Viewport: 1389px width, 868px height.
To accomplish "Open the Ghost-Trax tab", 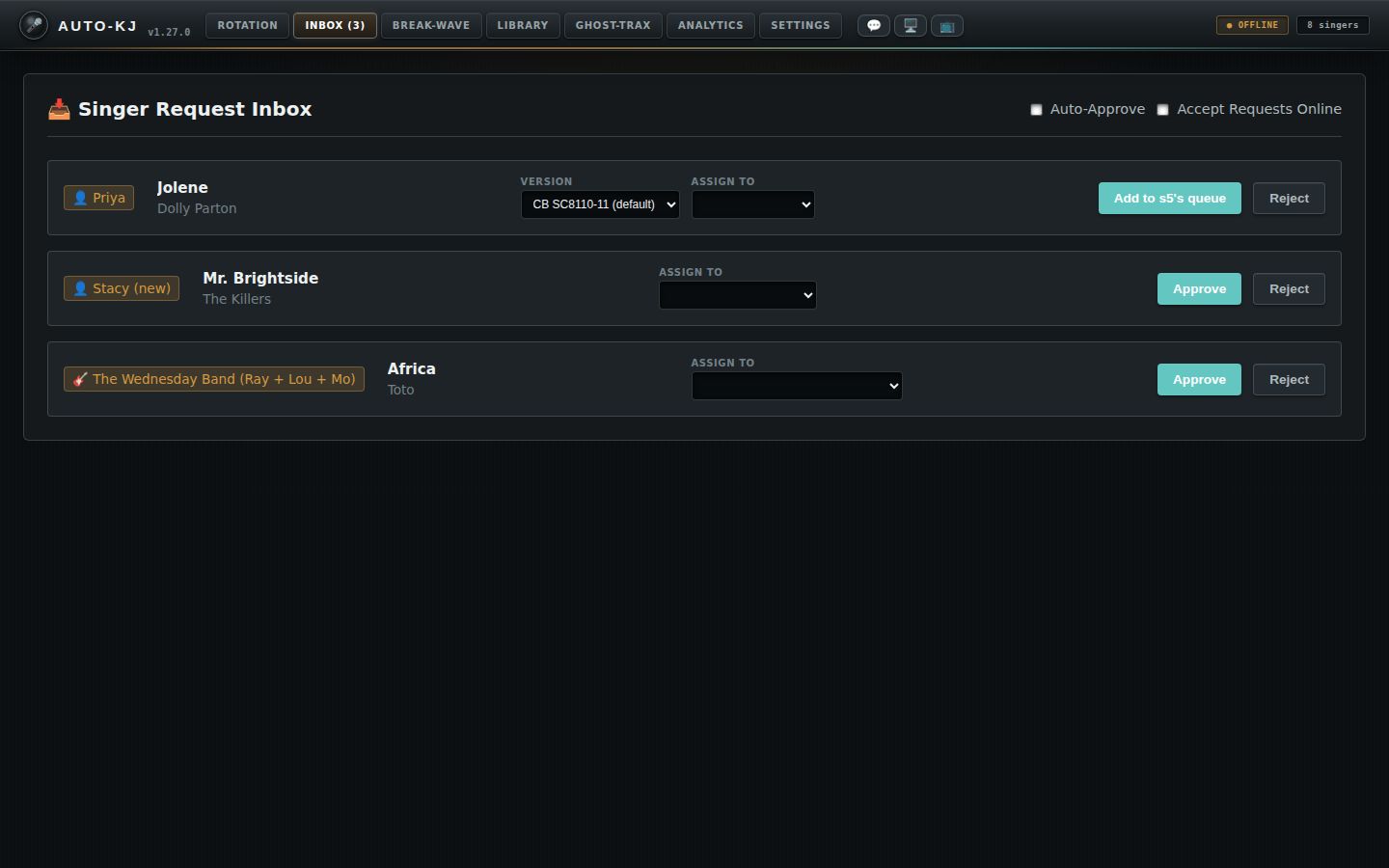I will tap(613, 25).
